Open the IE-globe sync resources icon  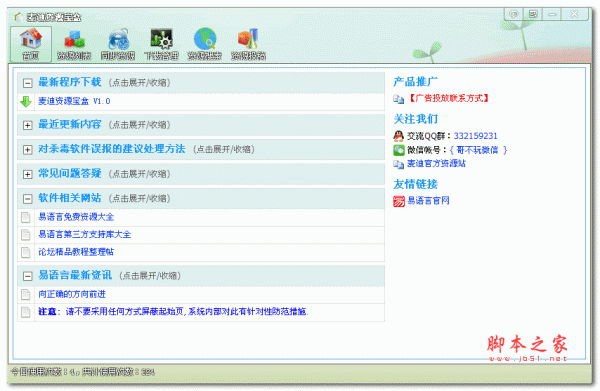pyautogui.click(x=118, y=40)
